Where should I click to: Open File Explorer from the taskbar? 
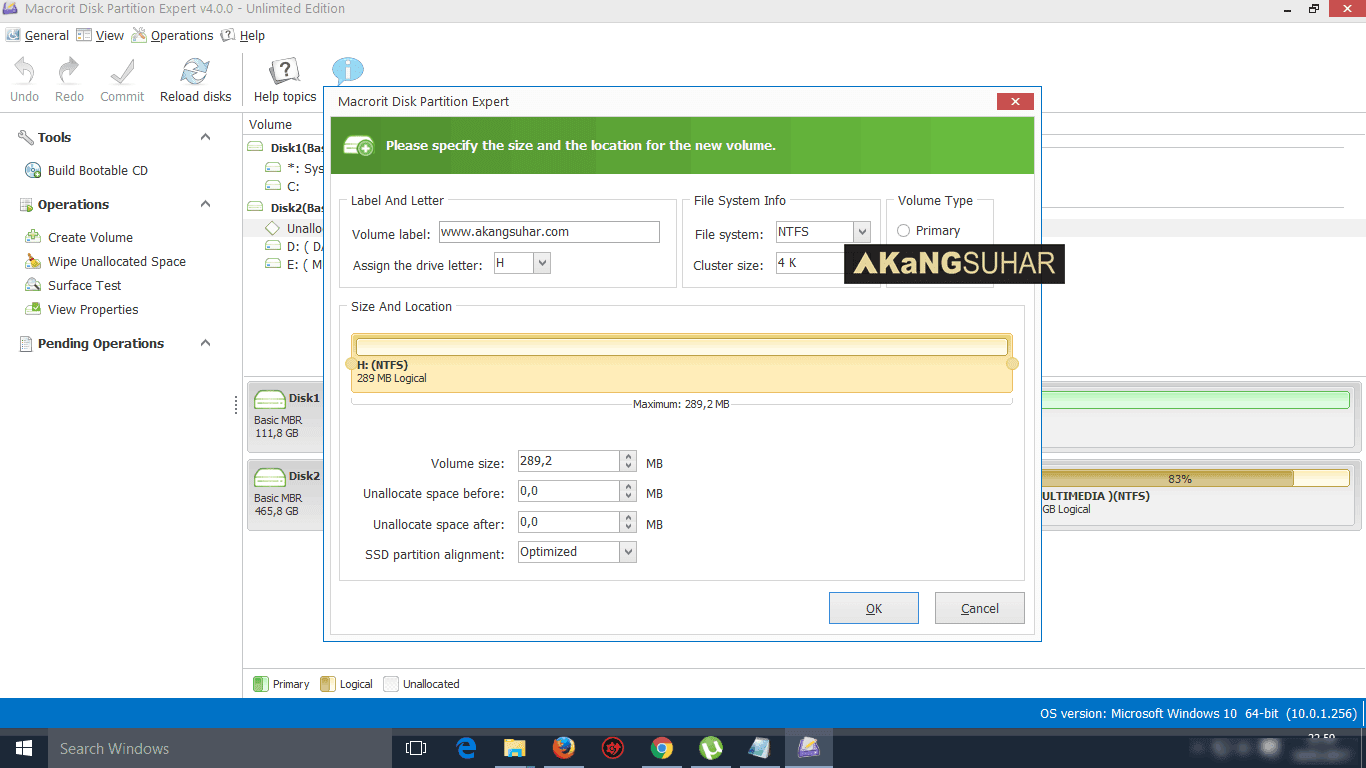pyautogui.click(x=515, y=748)
